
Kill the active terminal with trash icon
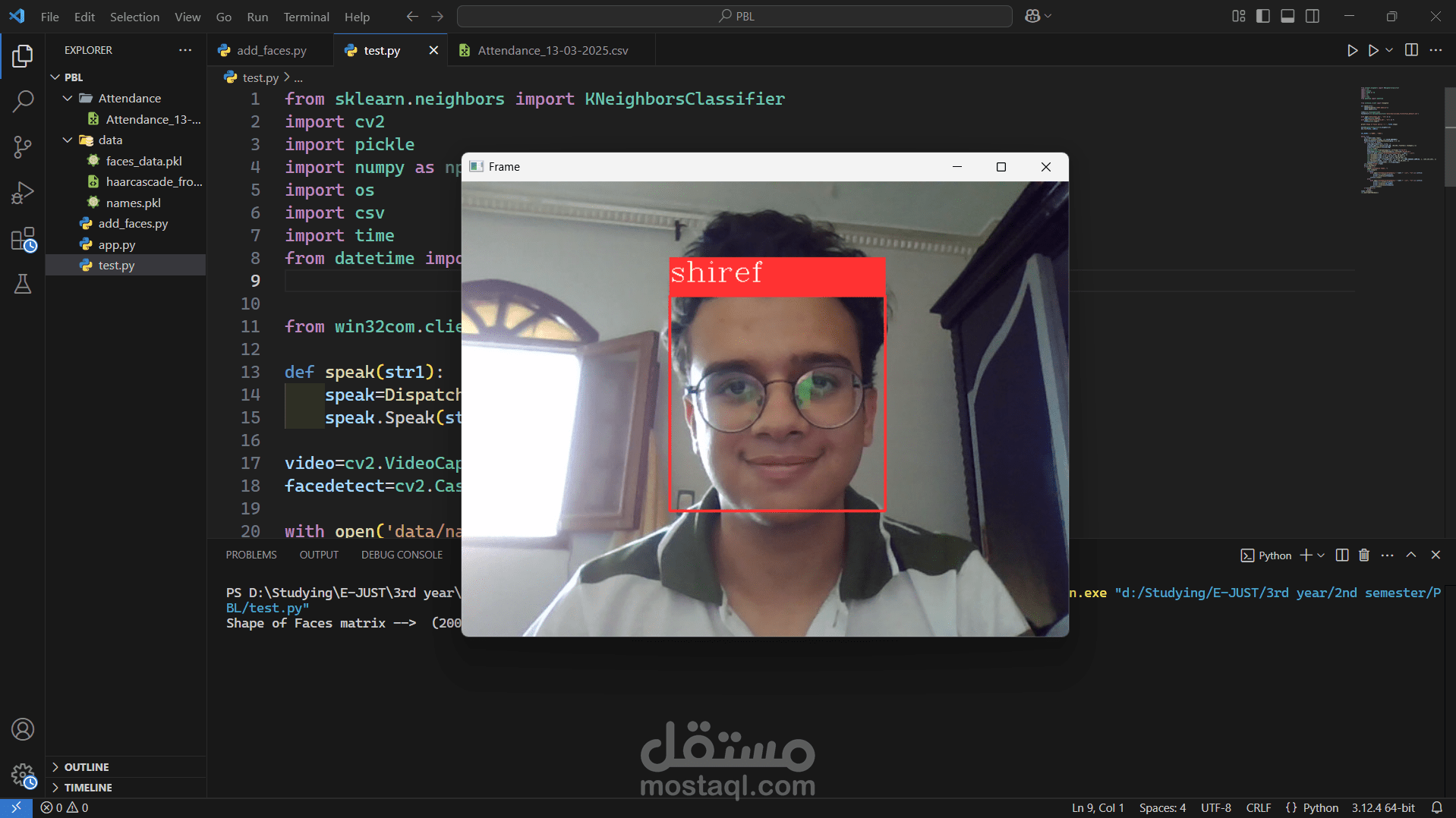coord(1363,555)
